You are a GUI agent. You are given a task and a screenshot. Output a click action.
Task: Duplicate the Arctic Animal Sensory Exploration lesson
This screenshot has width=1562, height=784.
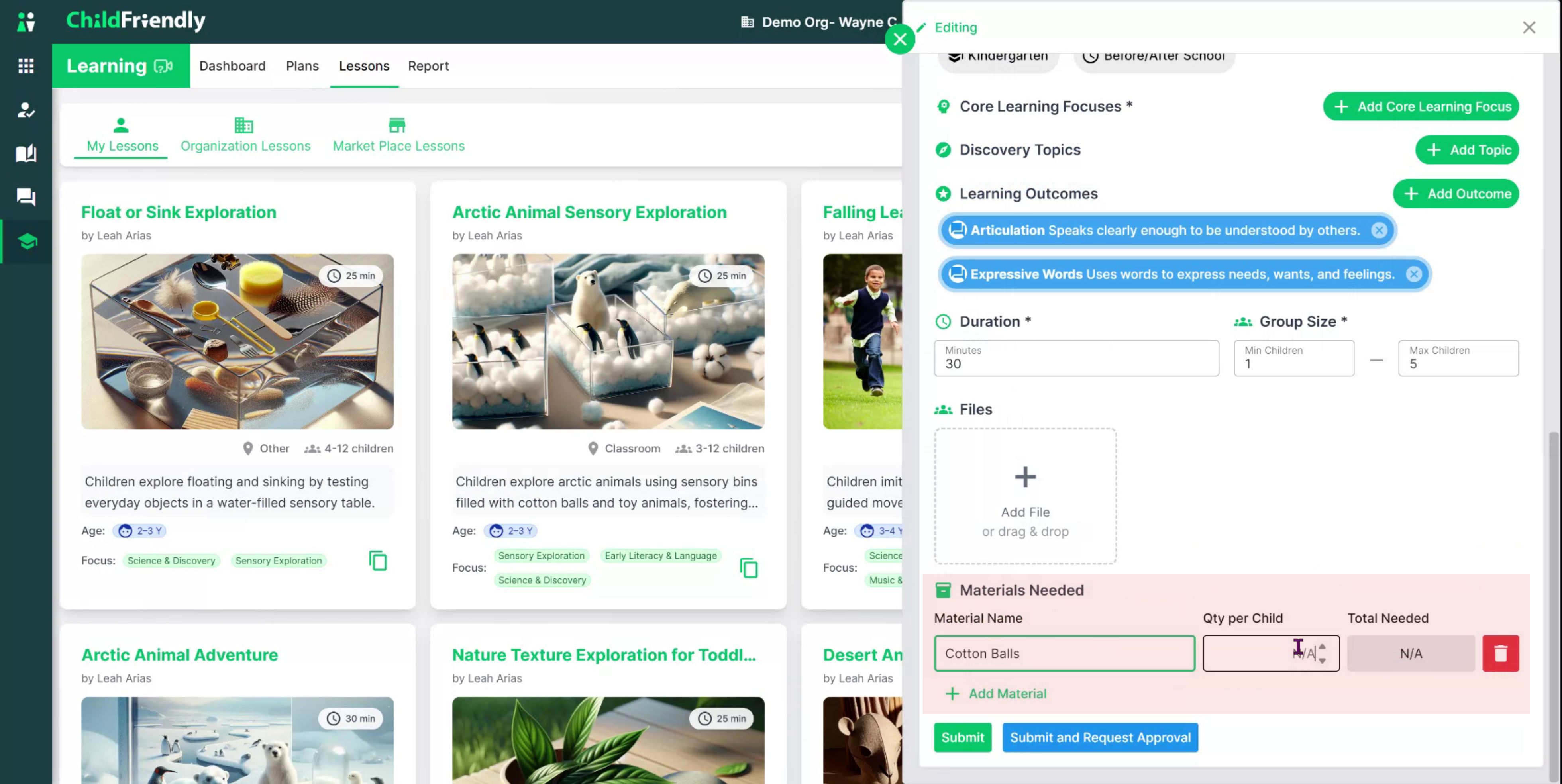tap(749, 568)
